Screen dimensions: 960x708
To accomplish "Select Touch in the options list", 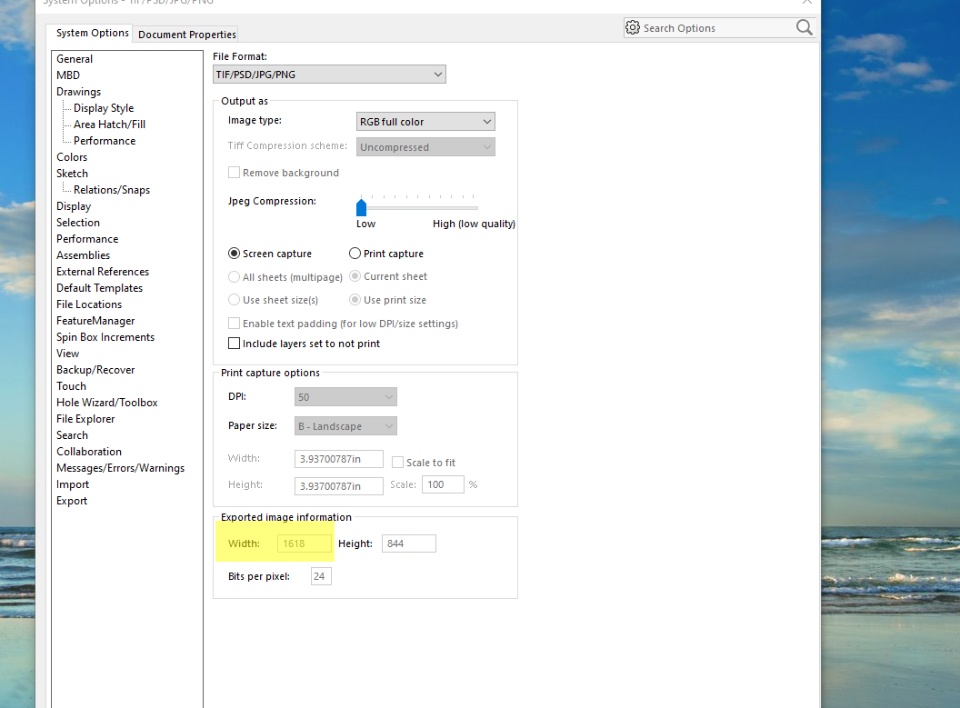I will point(71,386).
